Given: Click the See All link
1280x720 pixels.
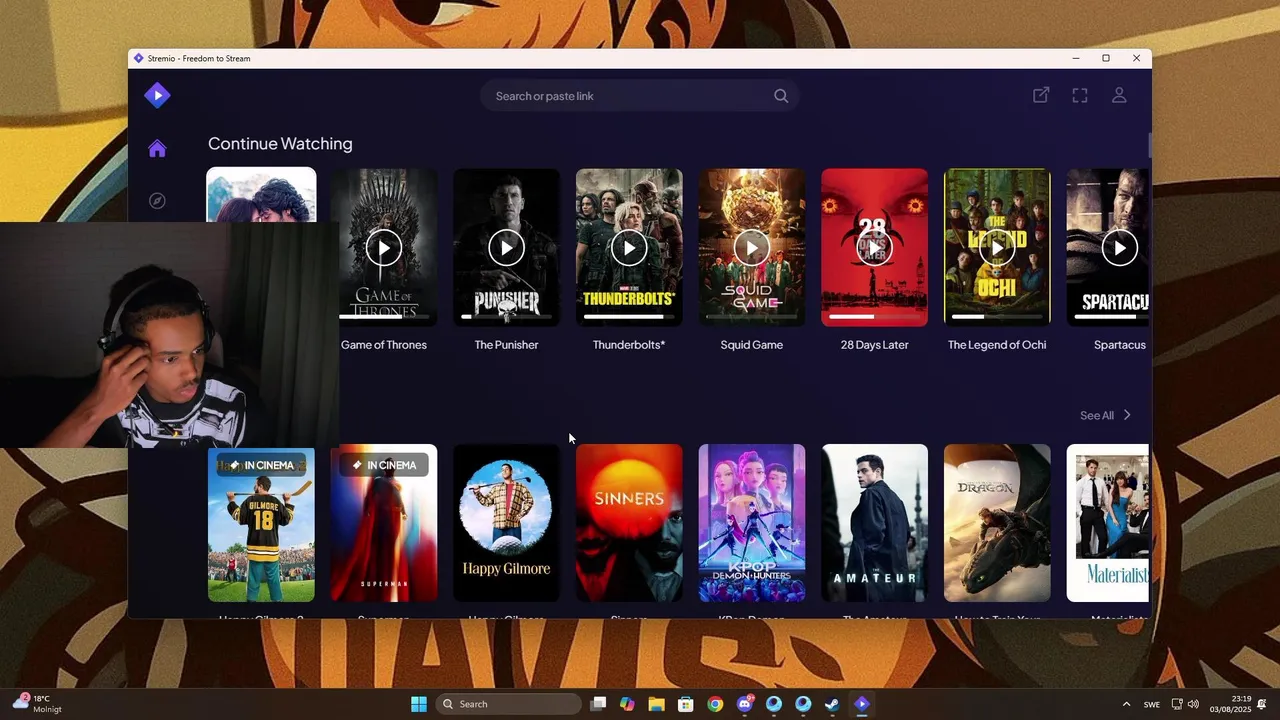Looking at the screenshot, I should [1096, 415].
